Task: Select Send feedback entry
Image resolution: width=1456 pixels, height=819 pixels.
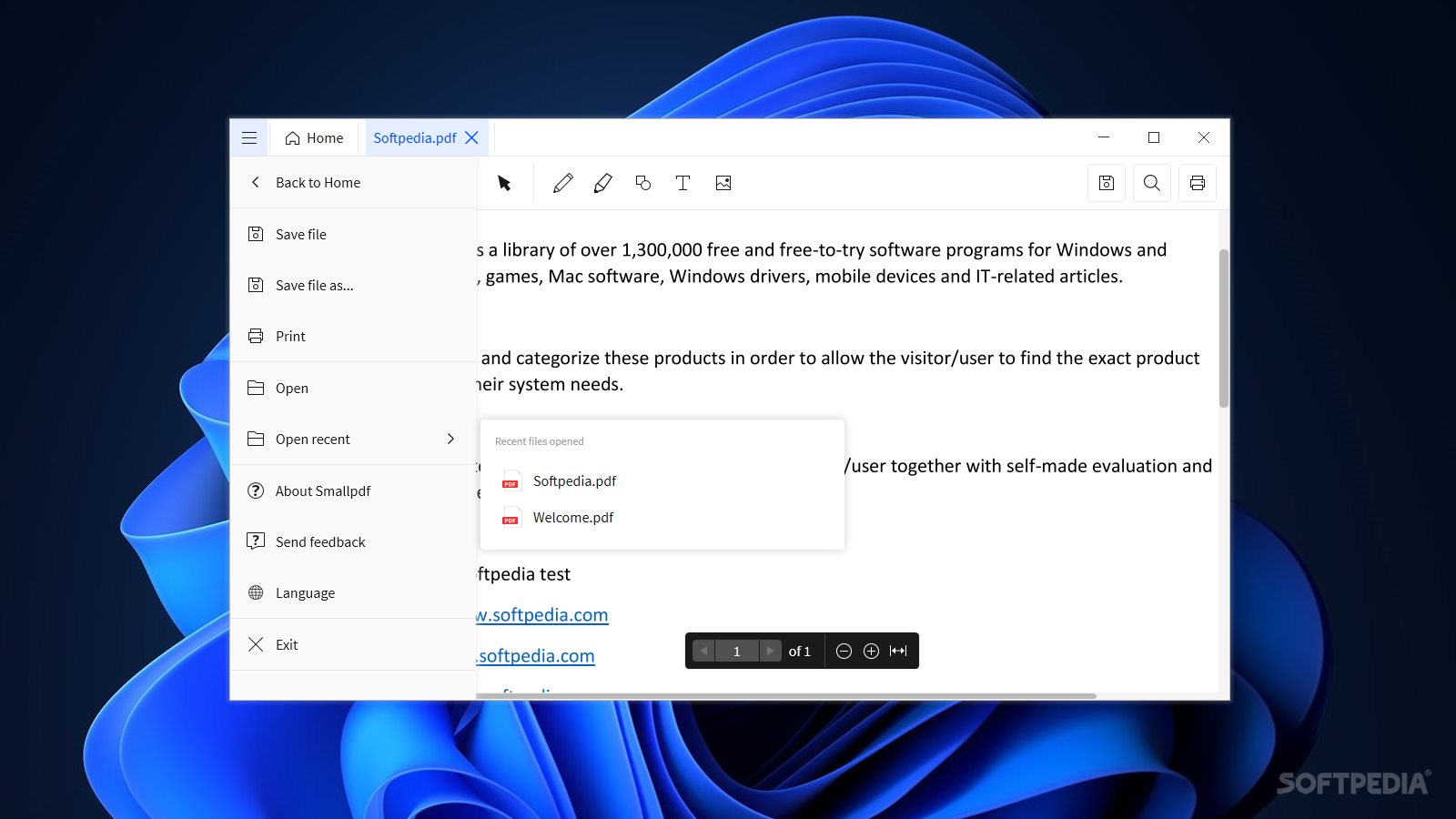Action: coord(353,541)
